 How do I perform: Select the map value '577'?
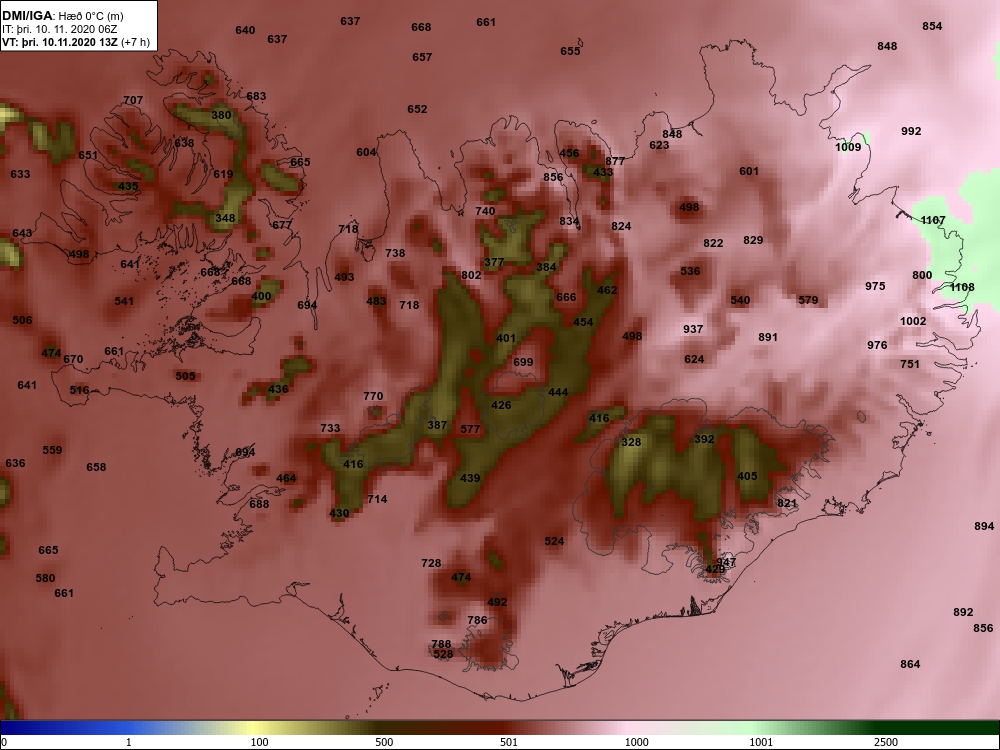(470, 429)
